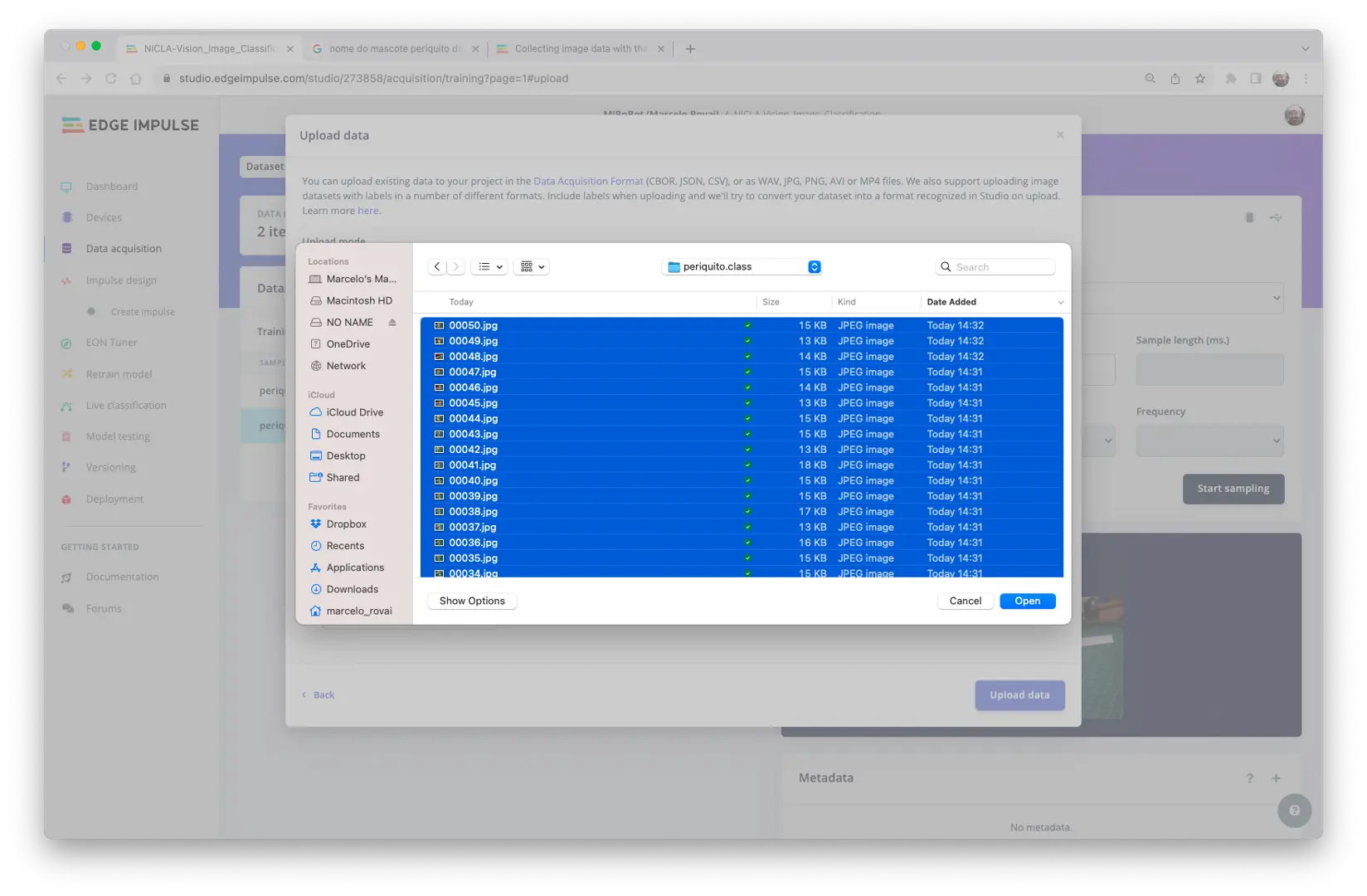Cancel the file selection dialog
The height and width of the screenshot is (896, 1367).
pyautogui.click(x=965, y=601)
